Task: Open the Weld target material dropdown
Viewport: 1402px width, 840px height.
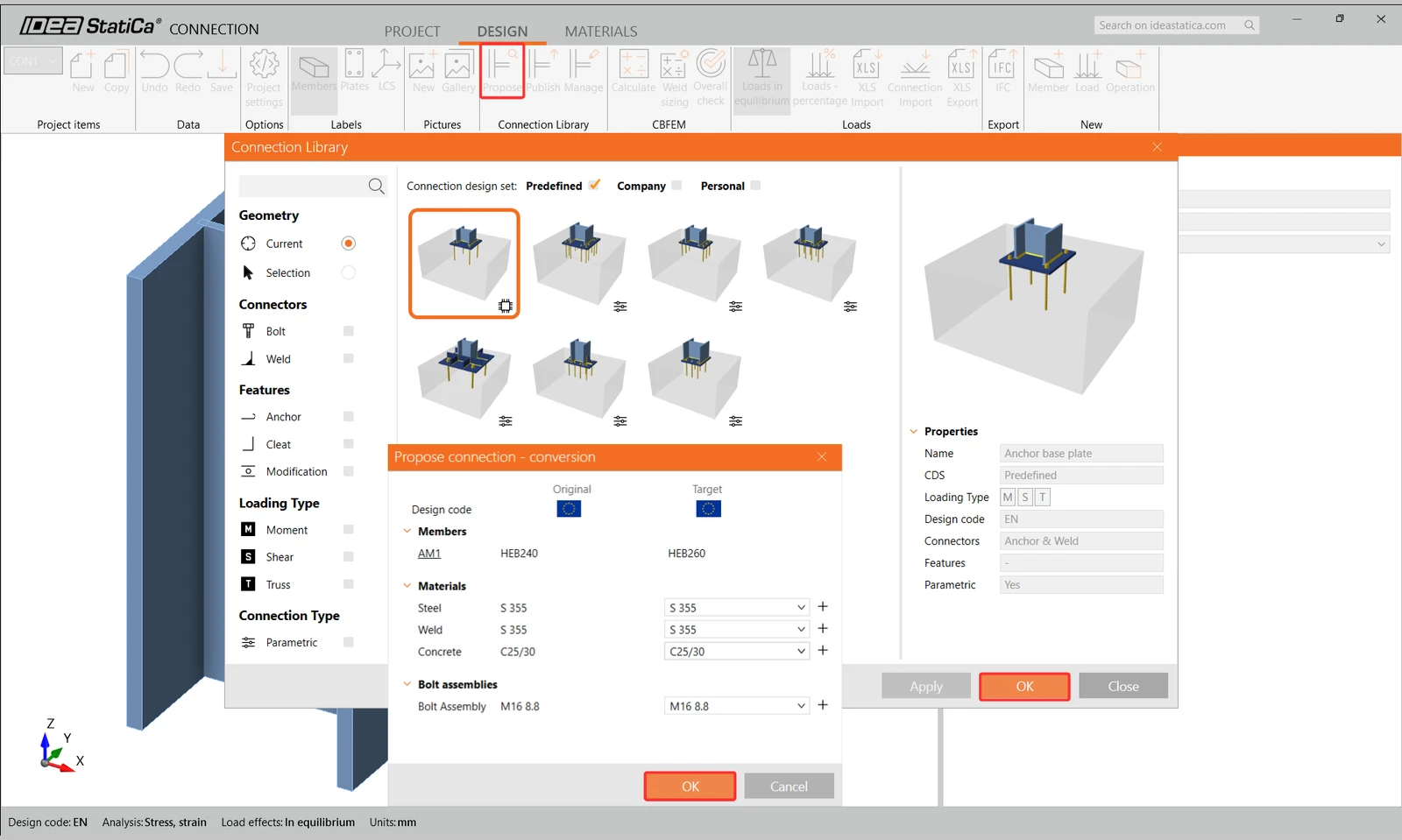Action: 736,629
